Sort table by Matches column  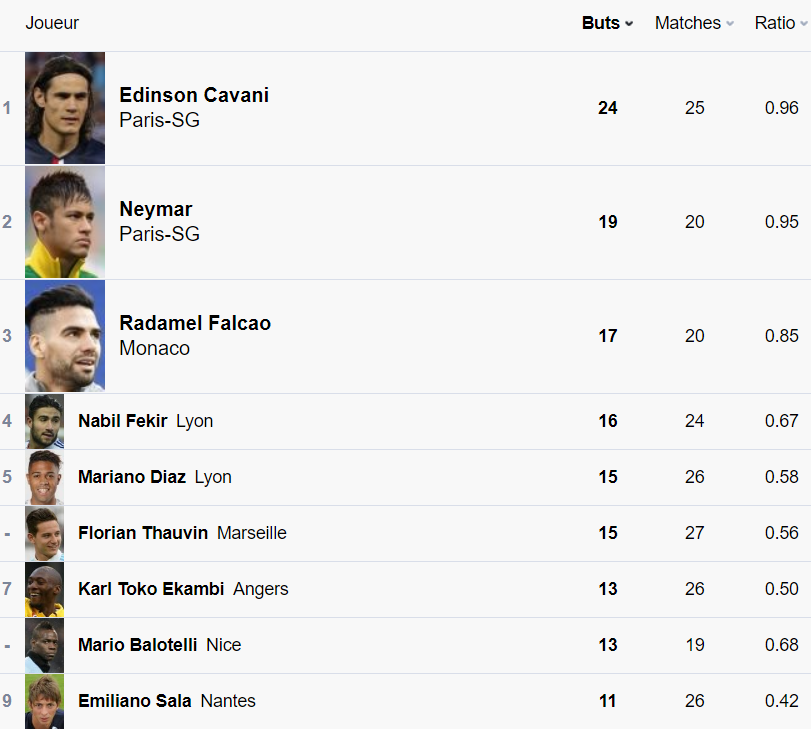(x=694, y=23)
